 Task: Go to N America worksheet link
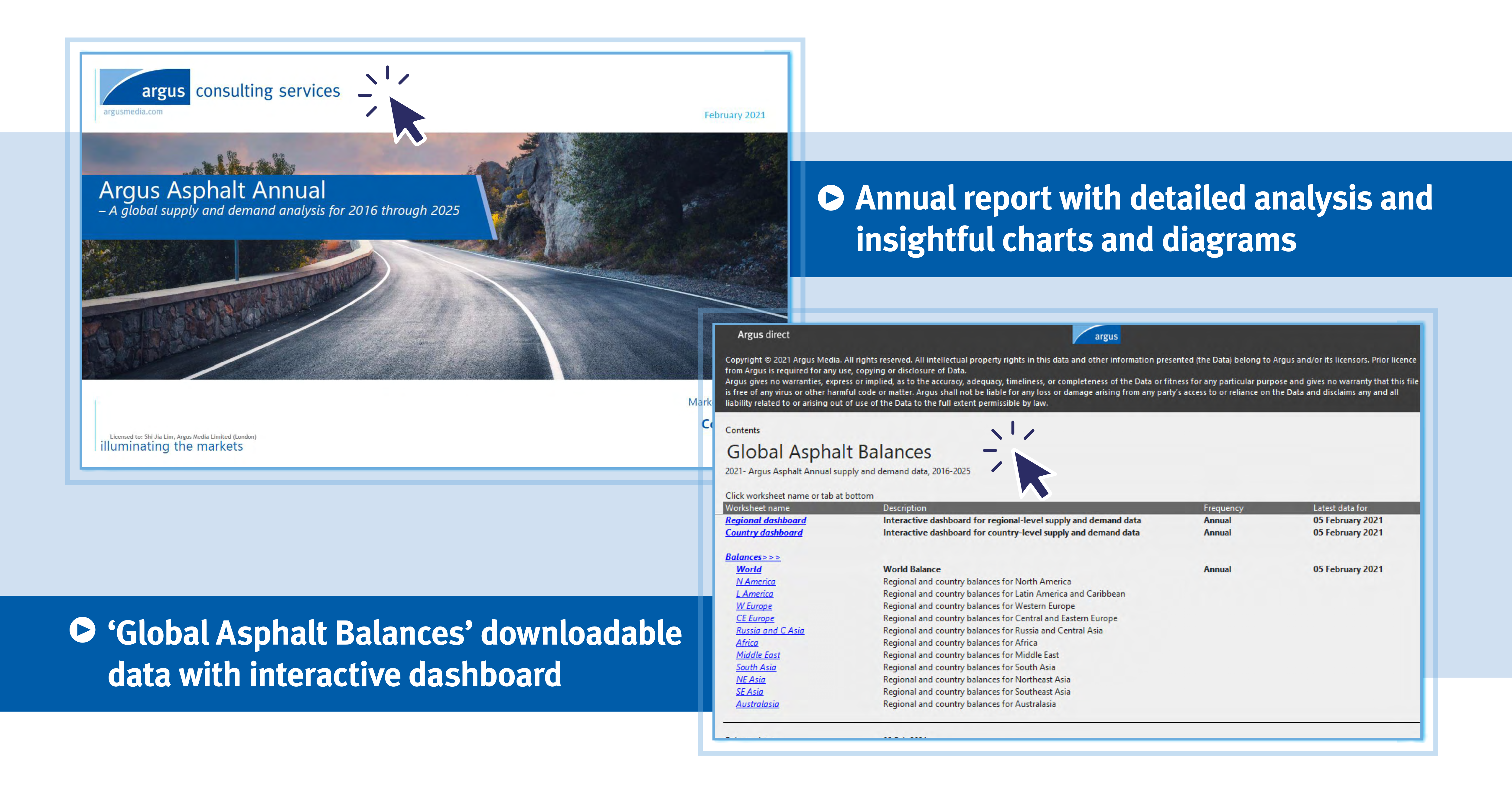(755, 581)
